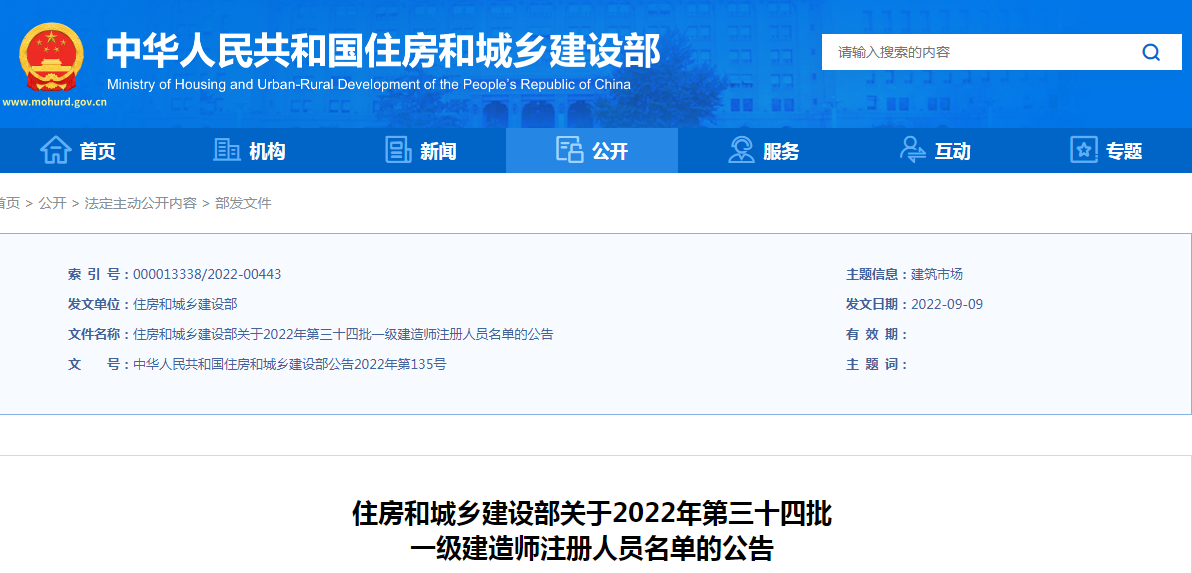This screenshot has height=573, width=1192.
Task: Open the 机构 menu item
Action: tap(267, 151)
